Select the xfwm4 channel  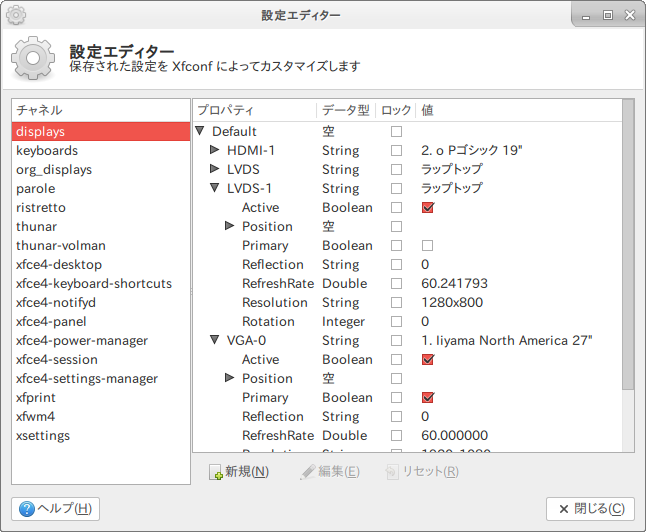[101, 416]
